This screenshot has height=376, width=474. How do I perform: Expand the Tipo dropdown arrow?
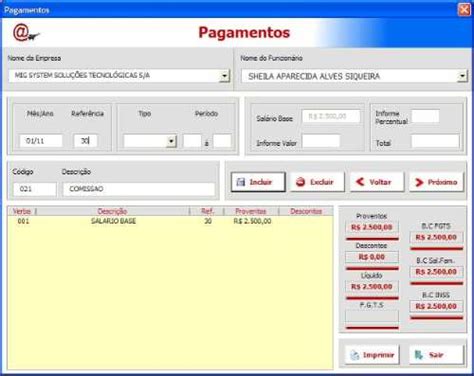[171, 141]
